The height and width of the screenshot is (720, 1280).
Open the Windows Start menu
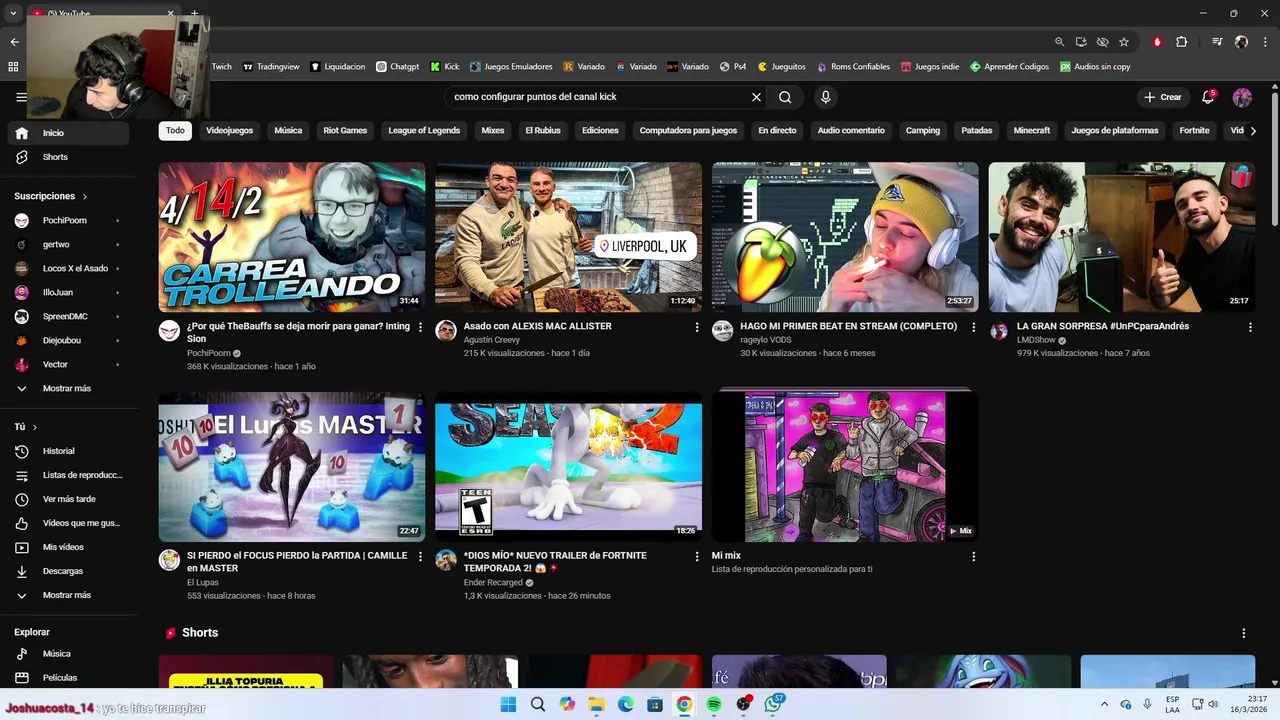(x=508, y=704)
